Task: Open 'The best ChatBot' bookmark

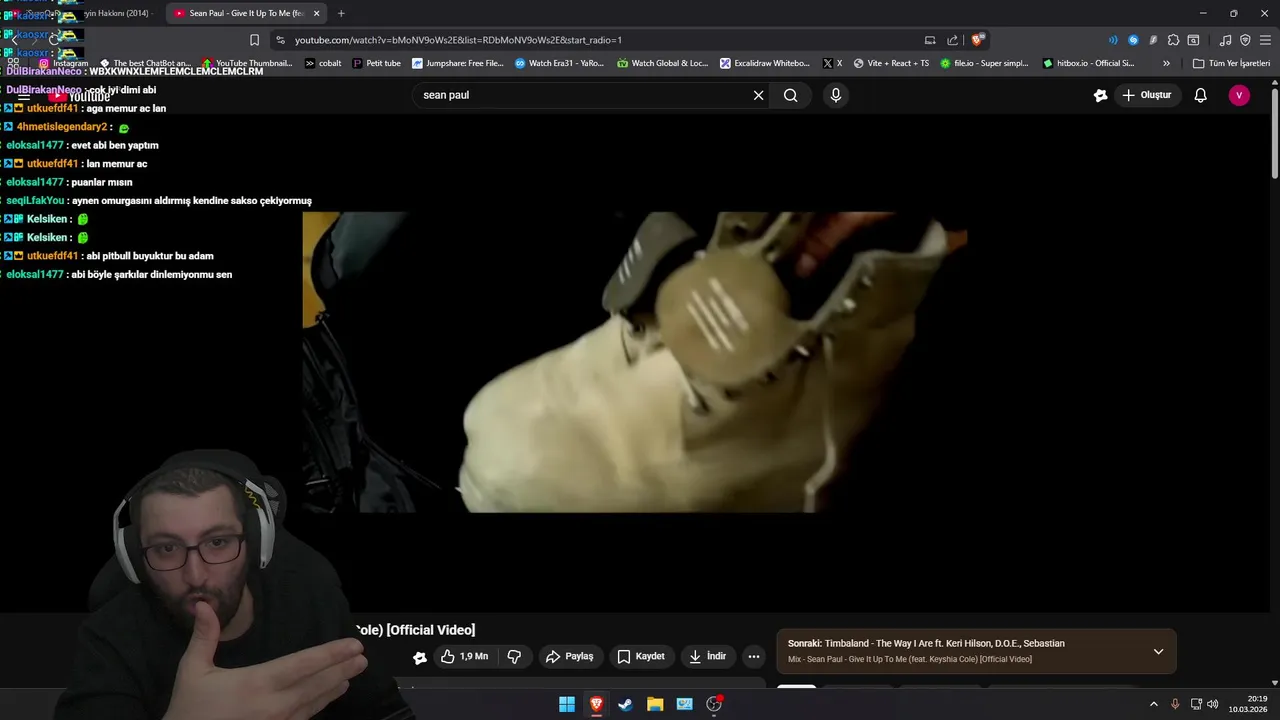Action: click(x=145, y=63)
